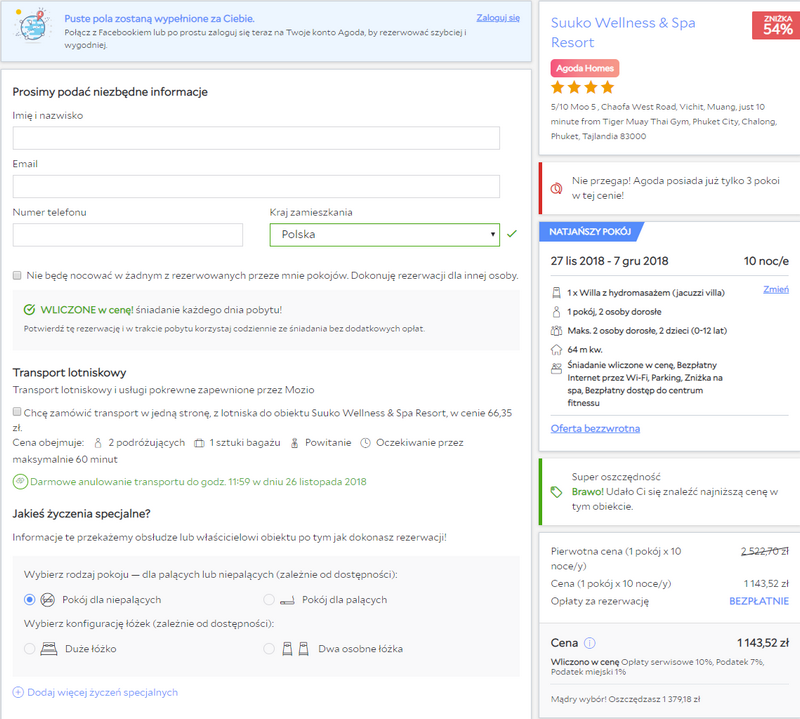This screenshot has height=719, width=800.
Task: Click the Zaloguj się link
Action: pos(498,18)
